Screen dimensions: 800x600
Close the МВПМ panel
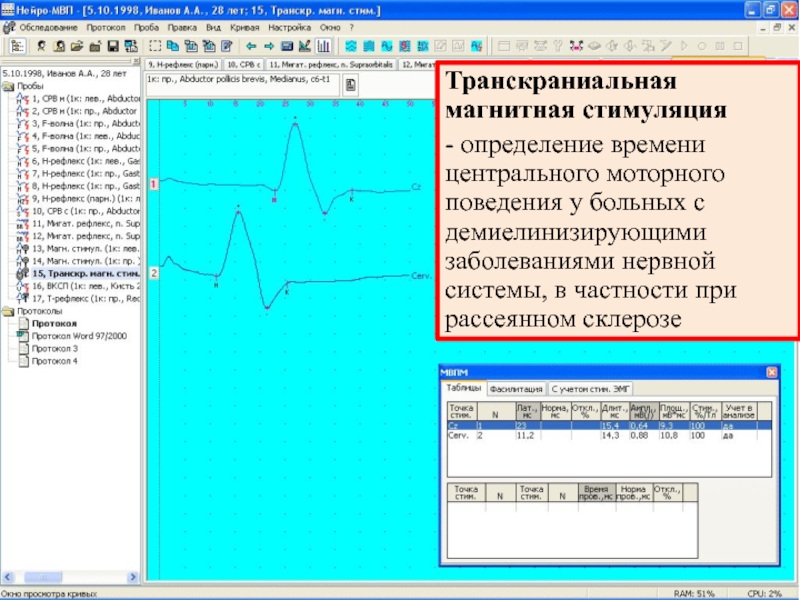point(770,371)
